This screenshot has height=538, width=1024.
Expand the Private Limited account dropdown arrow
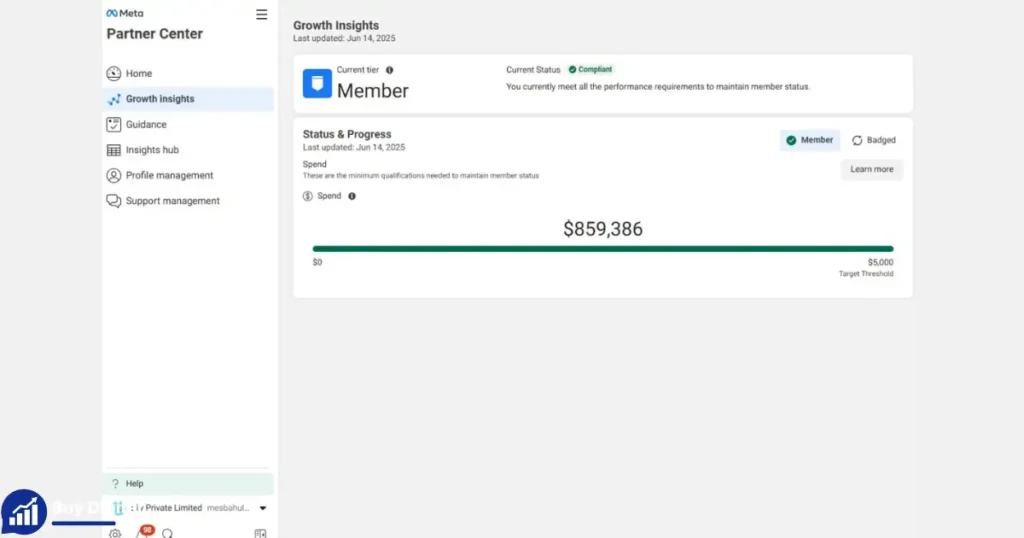263,508
